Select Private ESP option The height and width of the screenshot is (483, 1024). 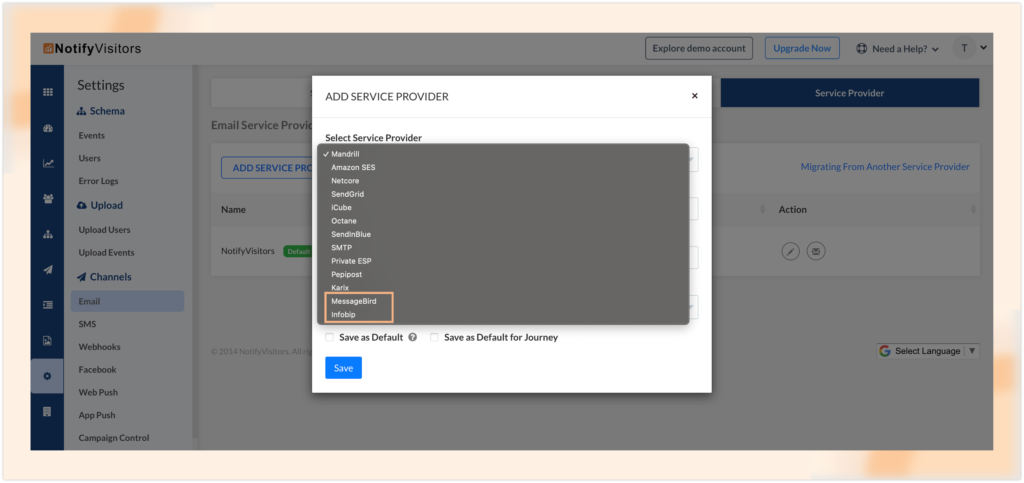[x=503, y=261]
